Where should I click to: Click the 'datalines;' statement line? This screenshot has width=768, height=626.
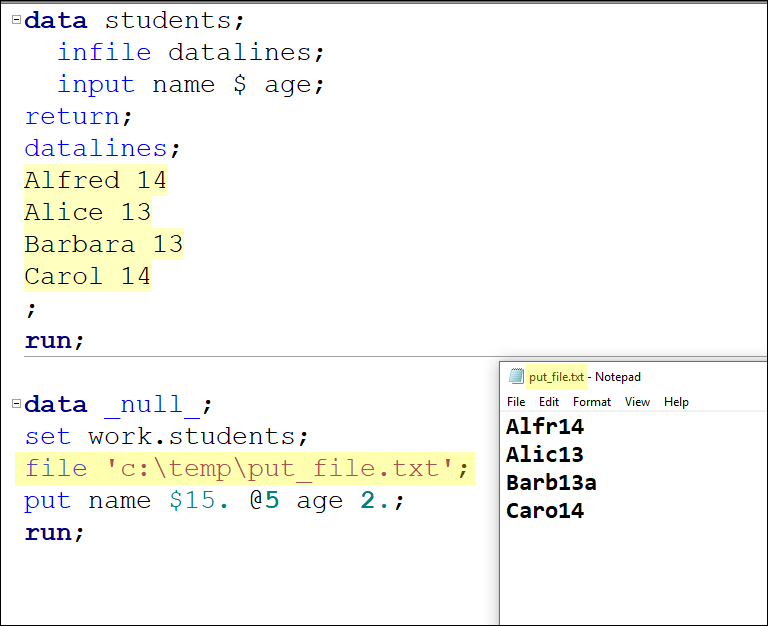point(102,148)
